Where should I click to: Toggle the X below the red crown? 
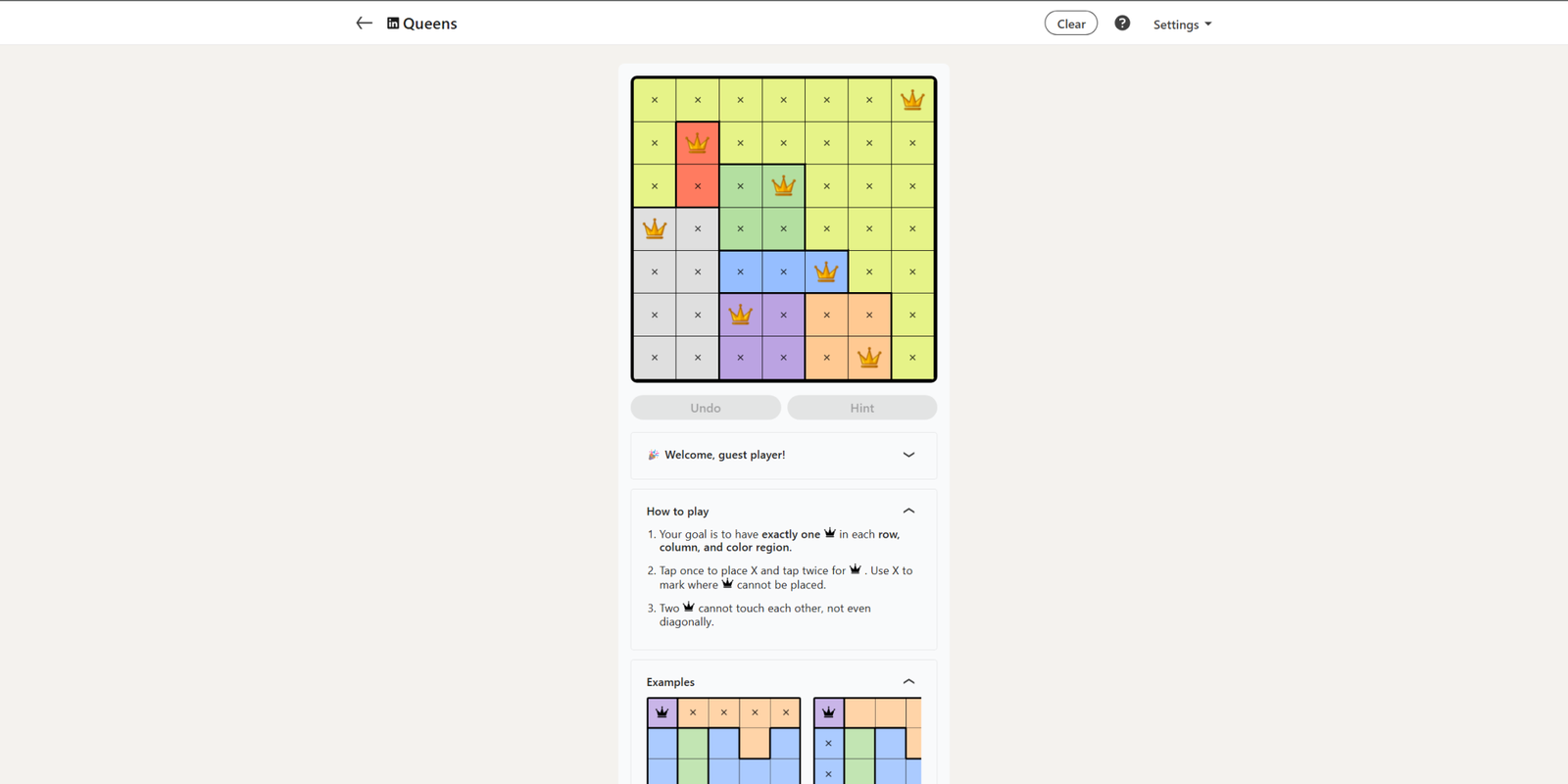point(698,186)
